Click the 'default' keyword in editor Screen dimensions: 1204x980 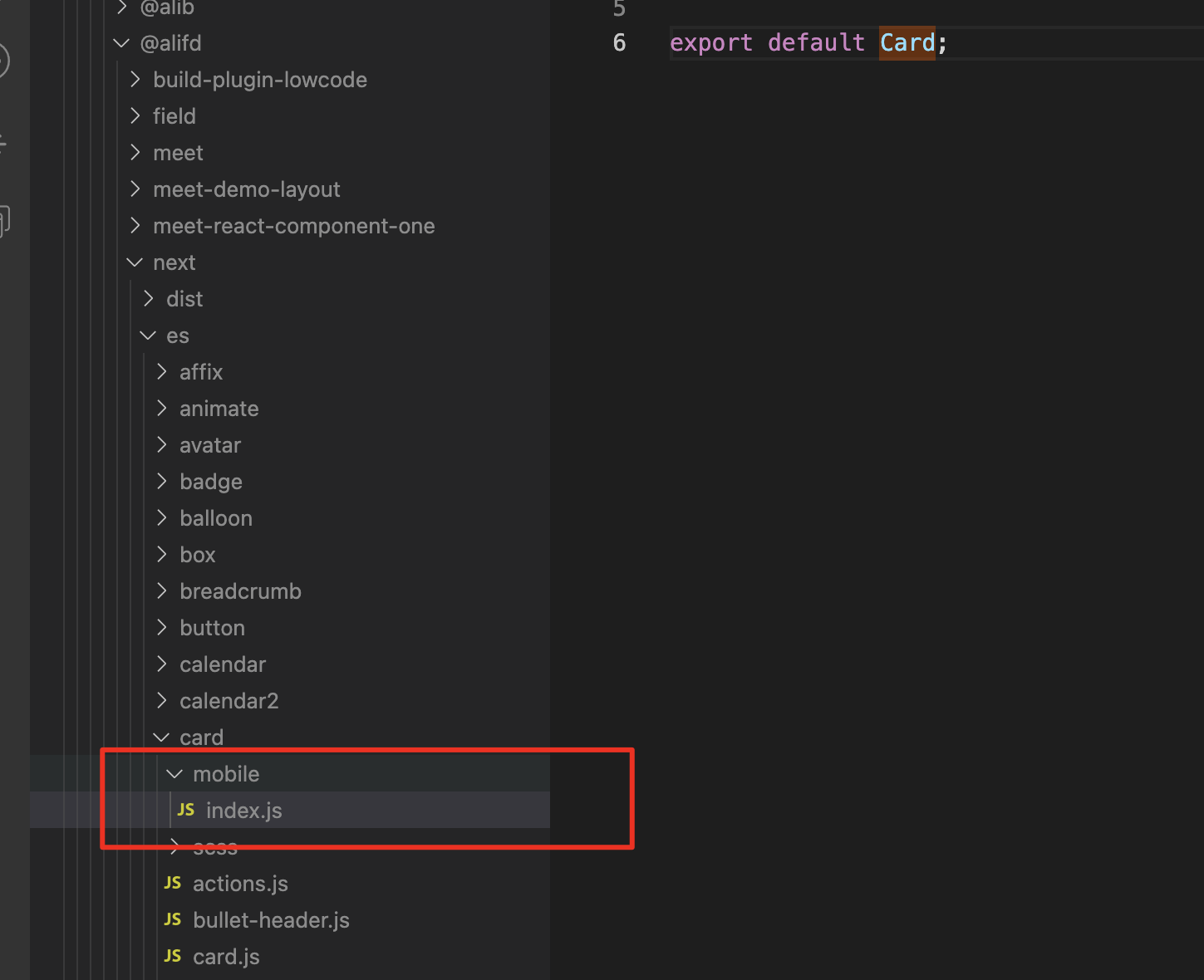(x=816, y=43)
